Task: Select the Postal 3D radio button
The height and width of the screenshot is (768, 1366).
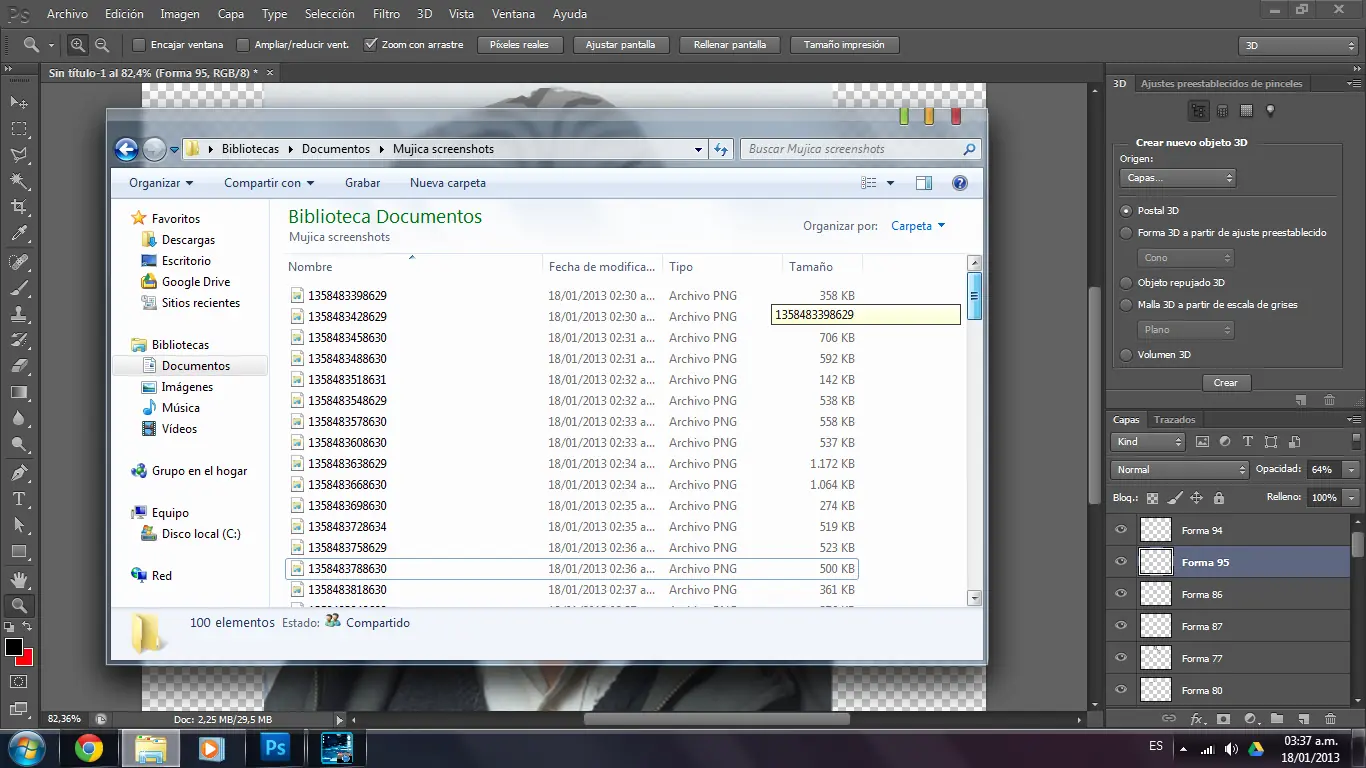Action: (1127, 211)
